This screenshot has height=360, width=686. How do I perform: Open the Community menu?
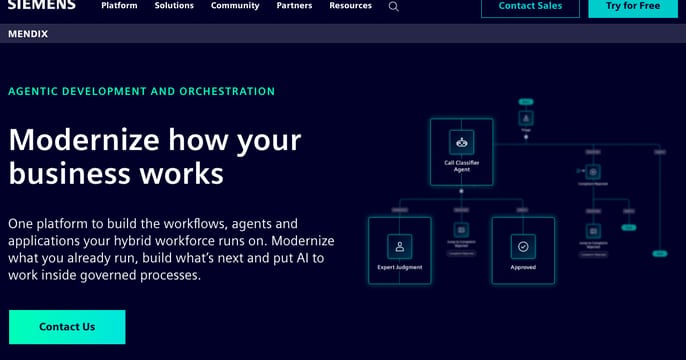click(x=235, y=6)
